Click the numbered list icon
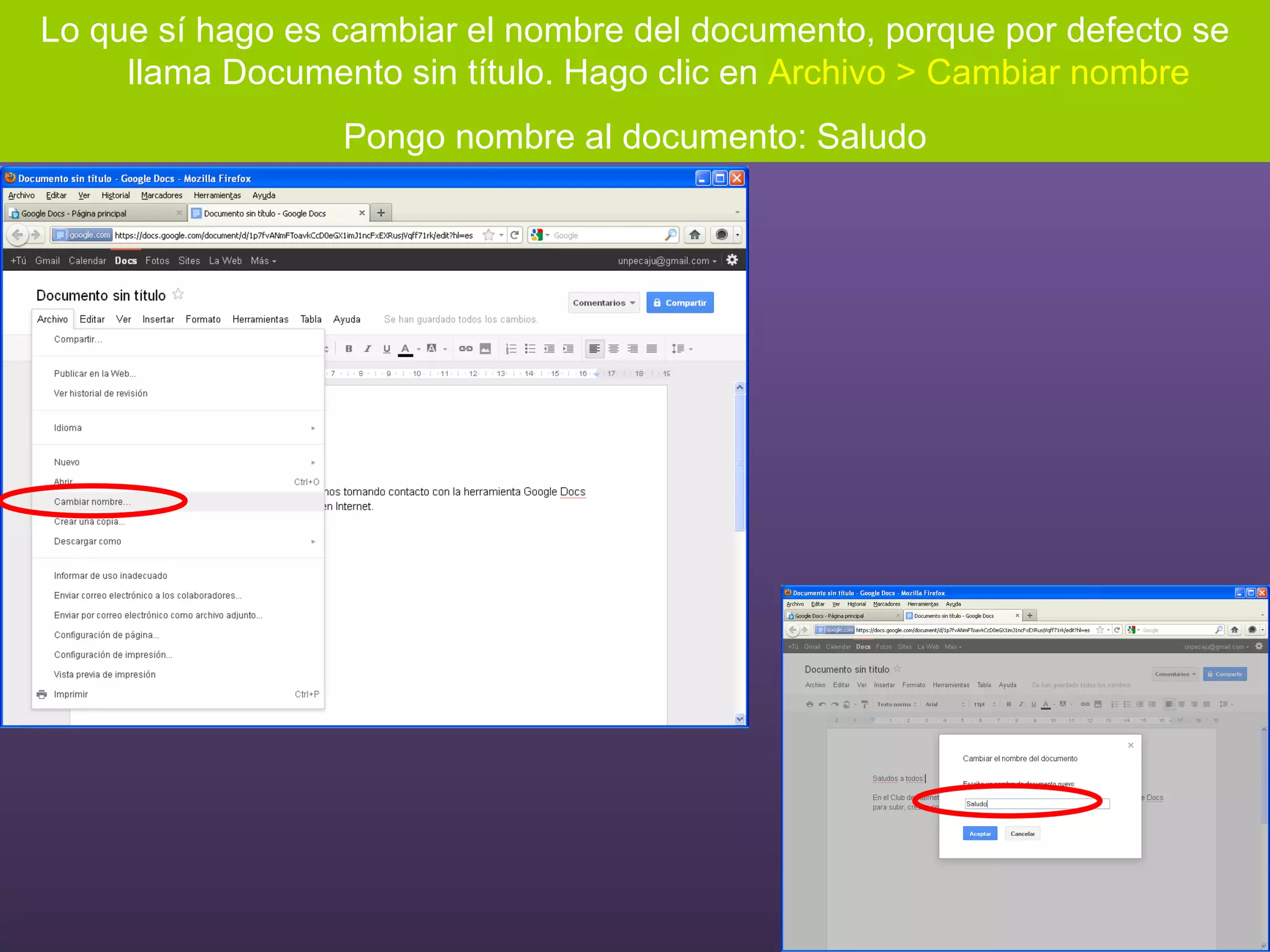Screen dimensions: 1270x952 (x=511, y=349)
